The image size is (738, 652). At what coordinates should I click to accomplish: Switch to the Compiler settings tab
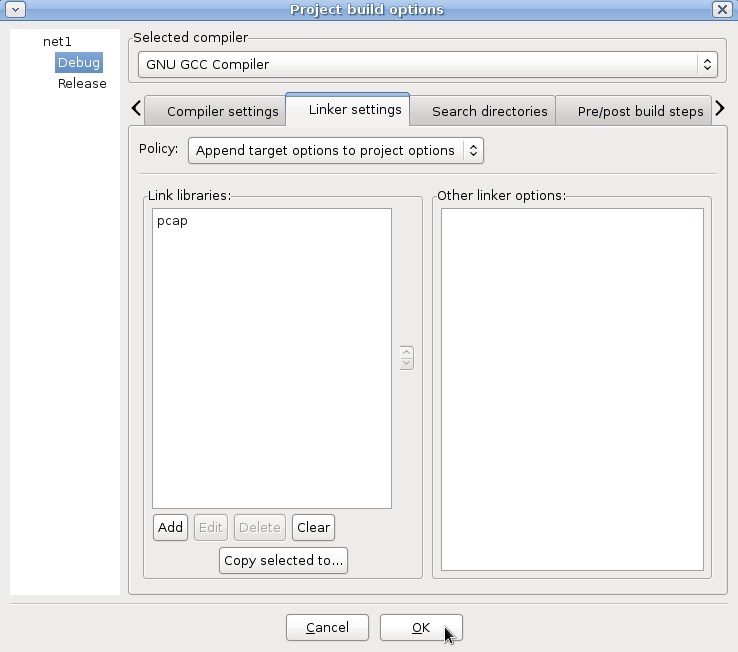point(222,111)
